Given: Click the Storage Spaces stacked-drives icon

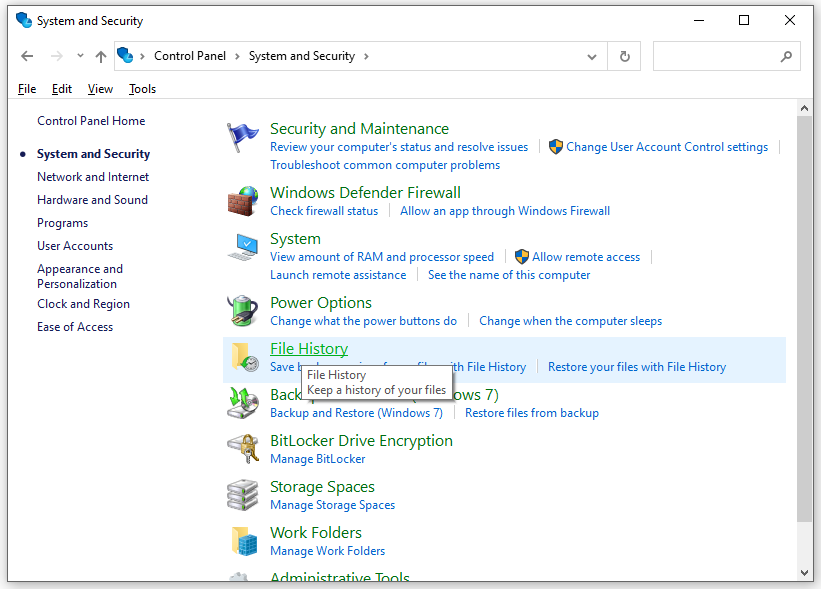Looking at the screenshot, I should point(243,494).
